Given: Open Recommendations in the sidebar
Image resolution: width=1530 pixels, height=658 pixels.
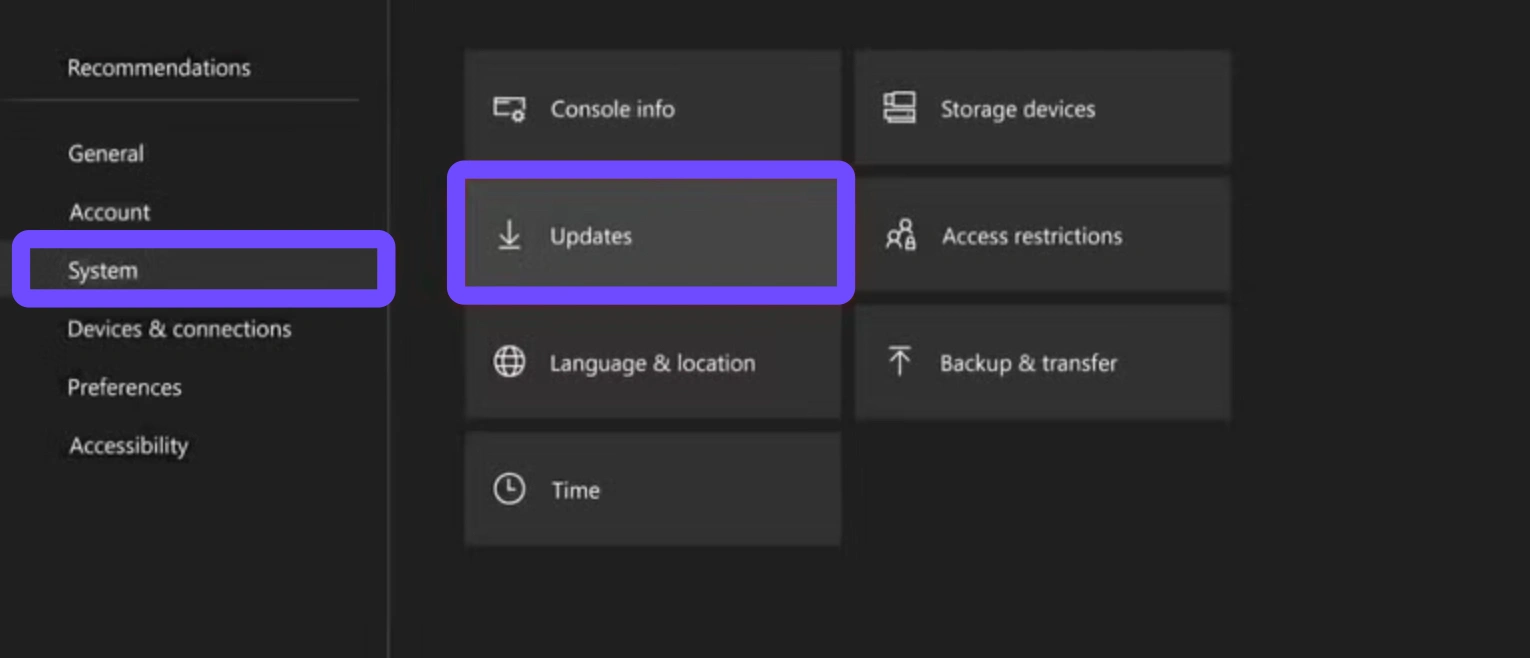Looking at the screenshot, I should (x=159, y=68).
